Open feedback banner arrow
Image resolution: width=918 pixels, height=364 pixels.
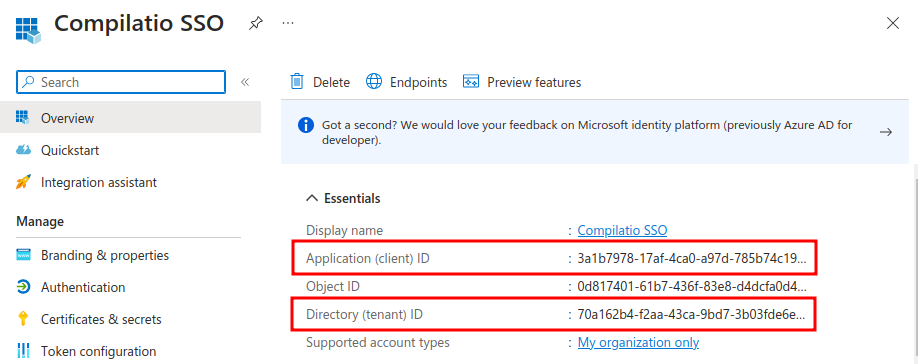tap(886, 132)
